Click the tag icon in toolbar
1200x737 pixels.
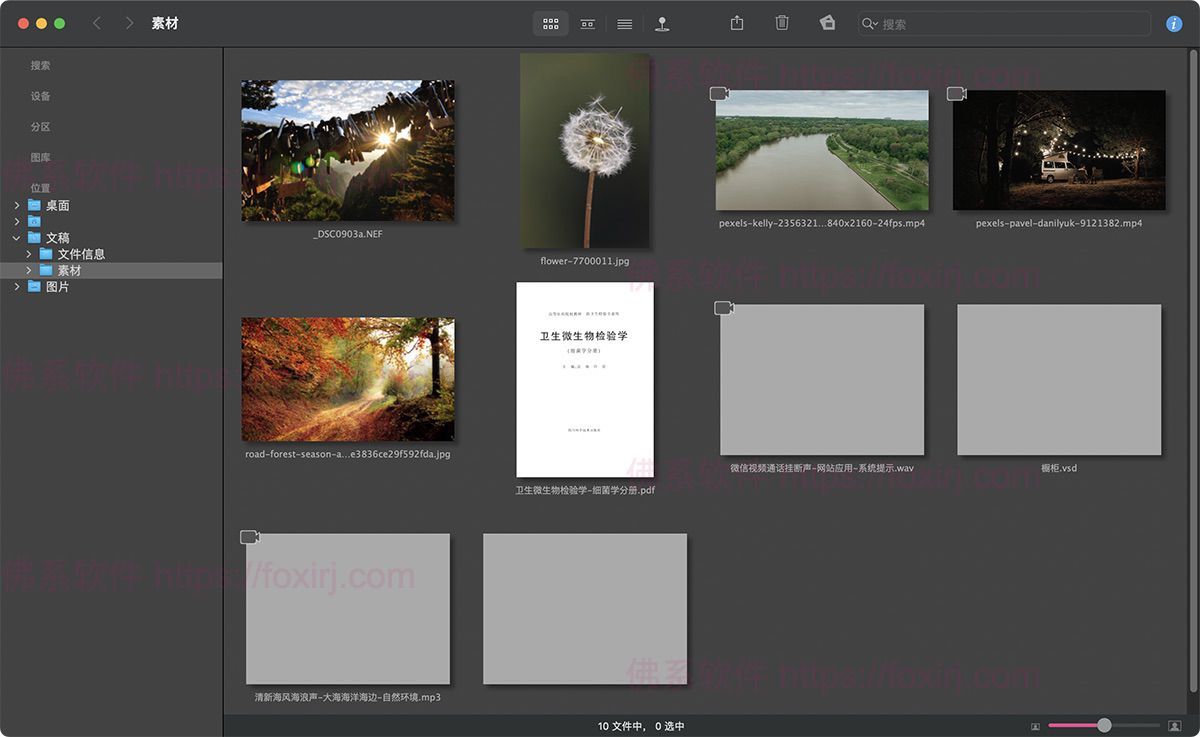pos(827,23)
